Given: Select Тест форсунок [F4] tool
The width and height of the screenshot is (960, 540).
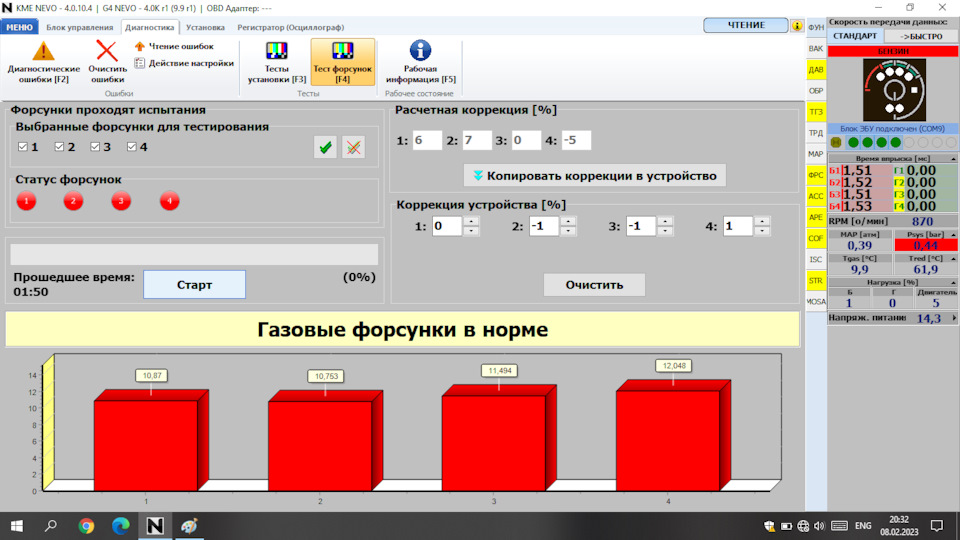Looking at the screenshot, I should [342, 62].
